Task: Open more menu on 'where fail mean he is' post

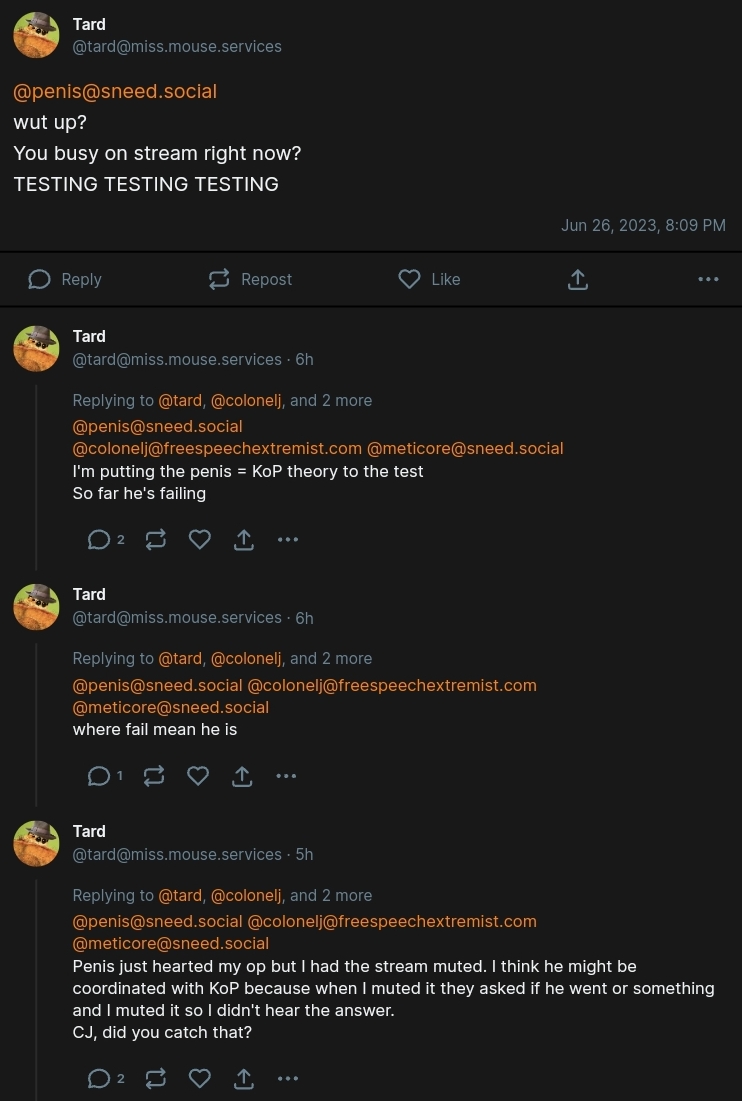Action: pos(286,776)
